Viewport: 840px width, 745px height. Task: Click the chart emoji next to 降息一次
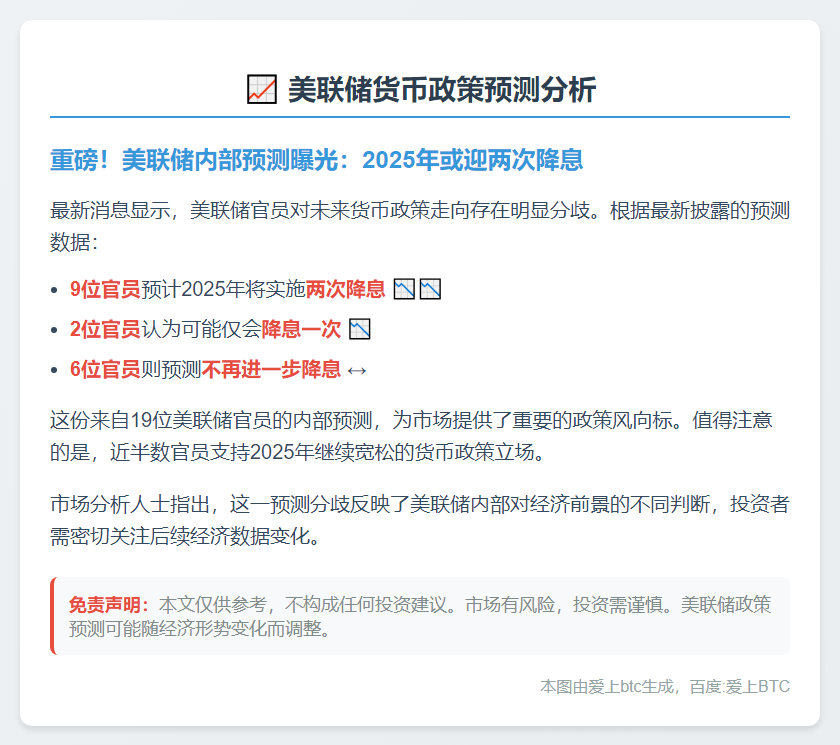(360, 327)
